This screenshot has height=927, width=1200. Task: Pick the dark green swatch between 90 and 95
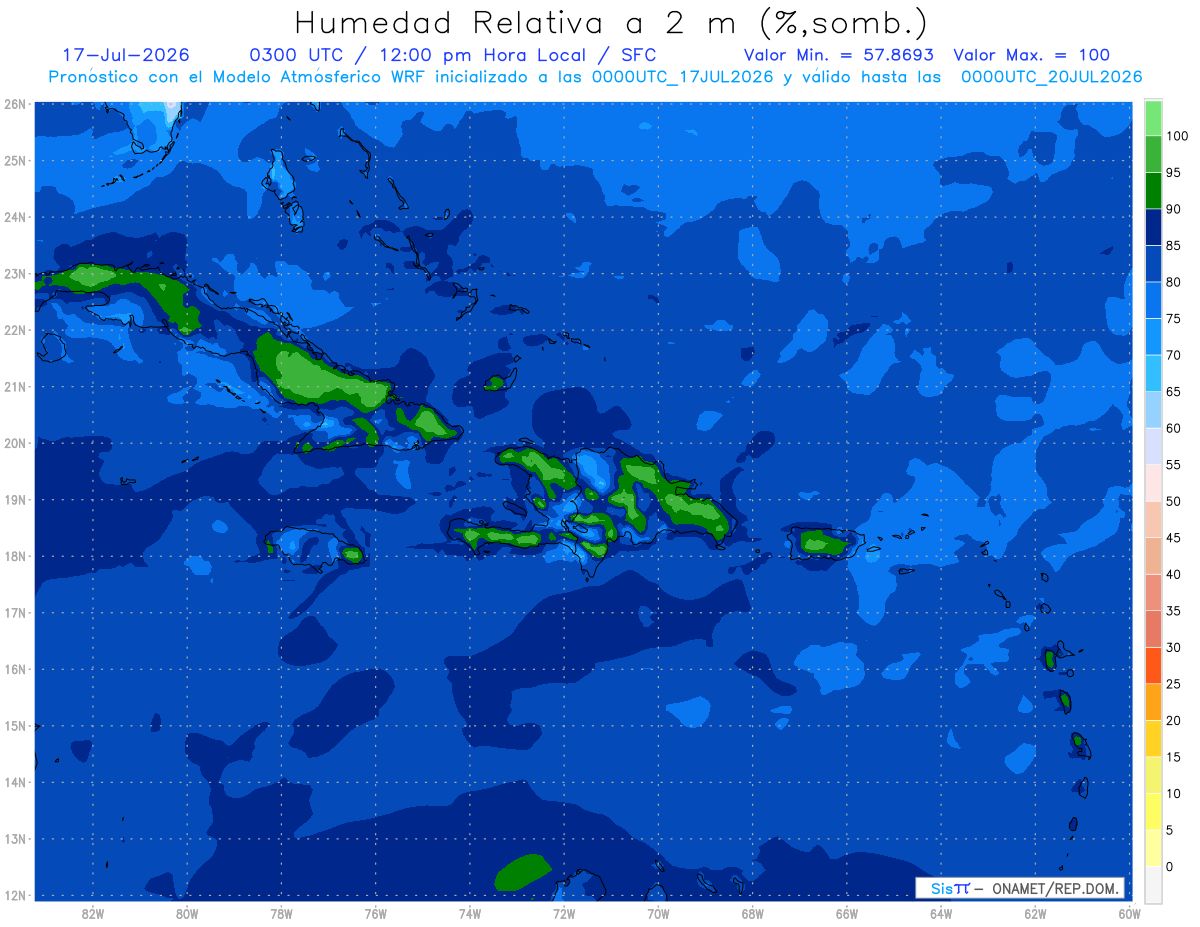click(1153, 191)
